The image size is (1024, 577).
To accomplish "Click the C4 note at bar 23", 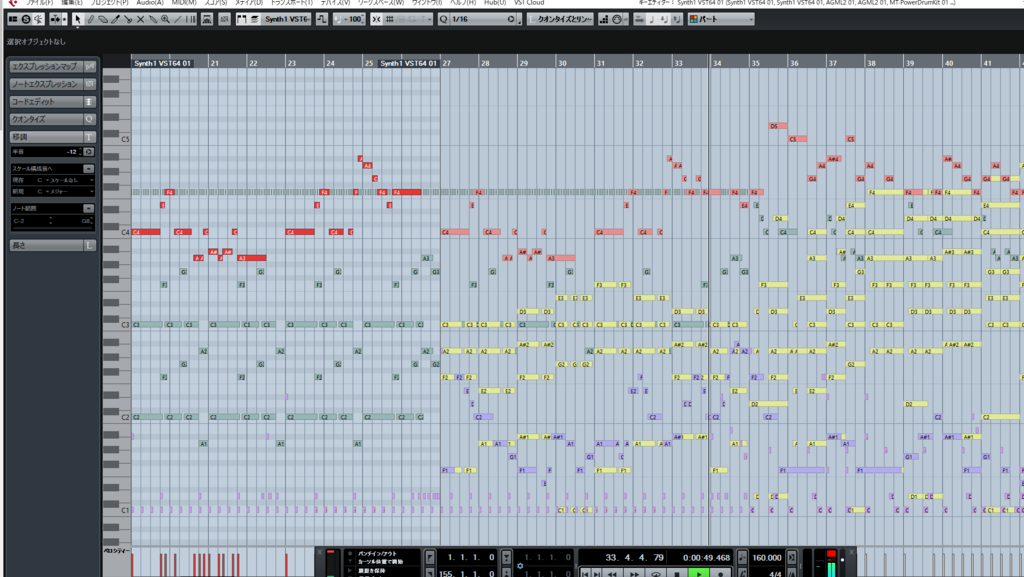I will [x=300, y=232].
